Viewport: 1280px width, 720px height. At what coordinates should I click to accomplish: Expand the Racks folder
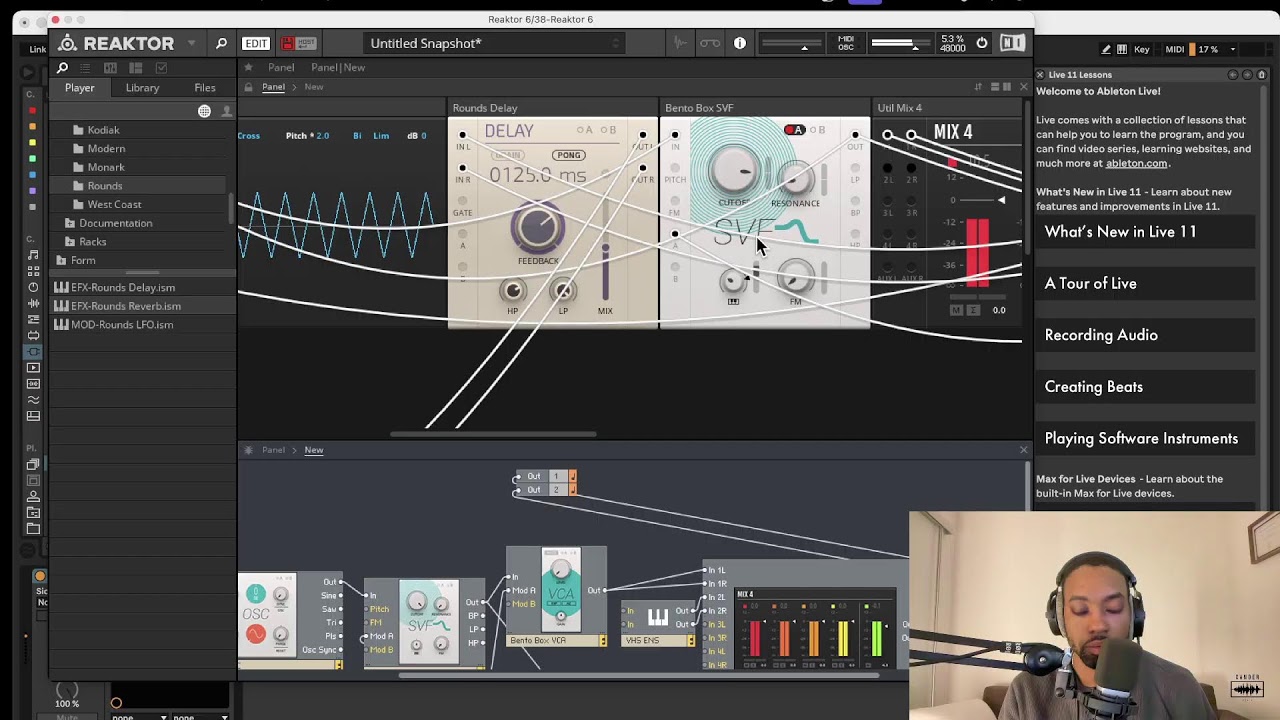pos(70,242)
